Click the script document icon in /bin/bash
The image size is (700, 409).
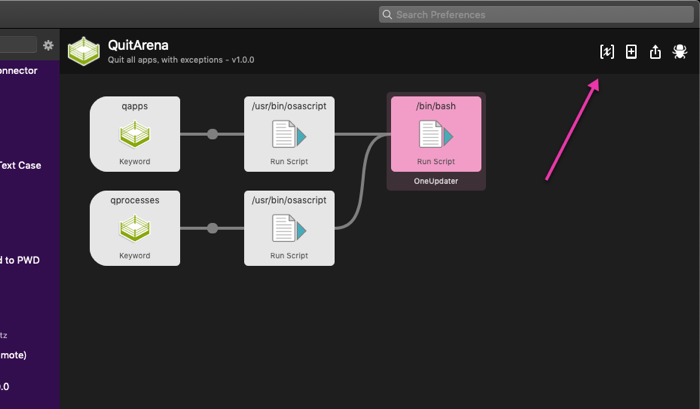(x=436, y=134)
